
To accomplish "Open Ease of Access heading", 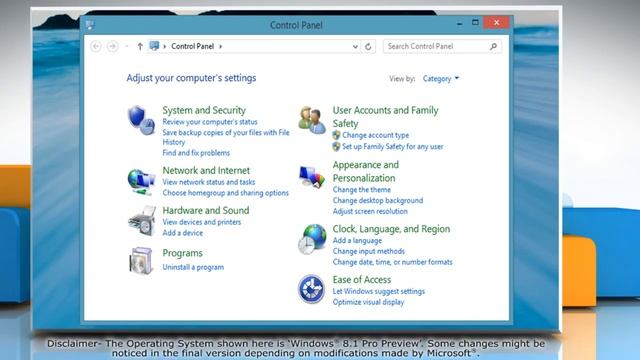I will tap(362, 280).
